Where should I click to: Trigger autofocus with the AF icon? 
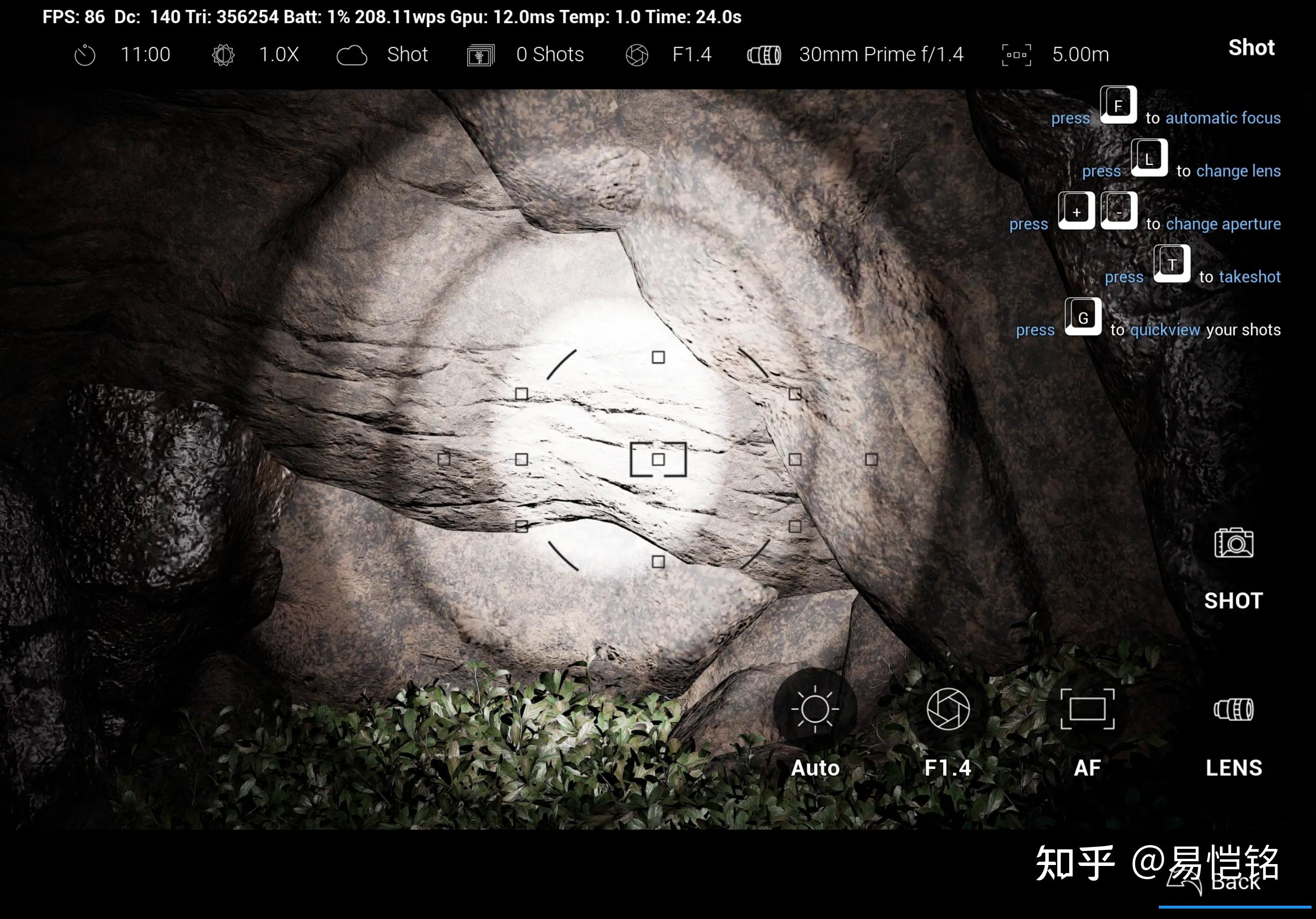1087,710
